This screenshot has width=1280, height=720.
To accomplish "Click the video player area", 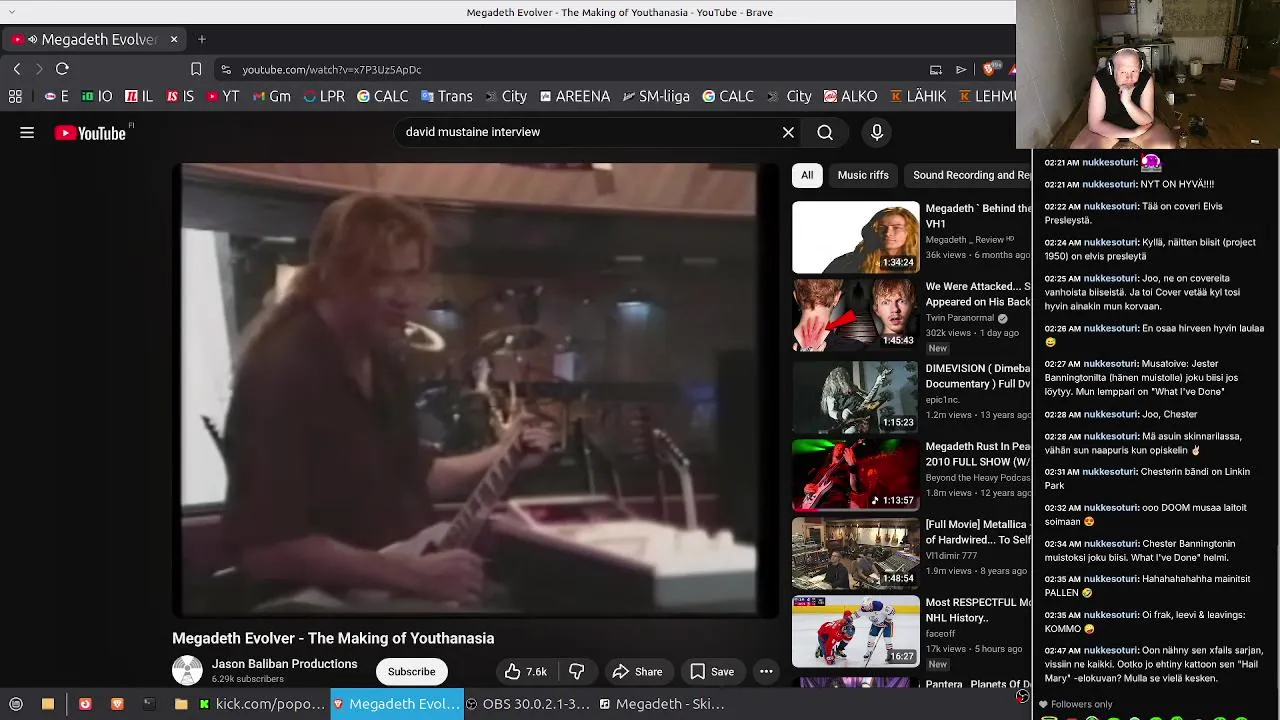I will tap(475, 390).
